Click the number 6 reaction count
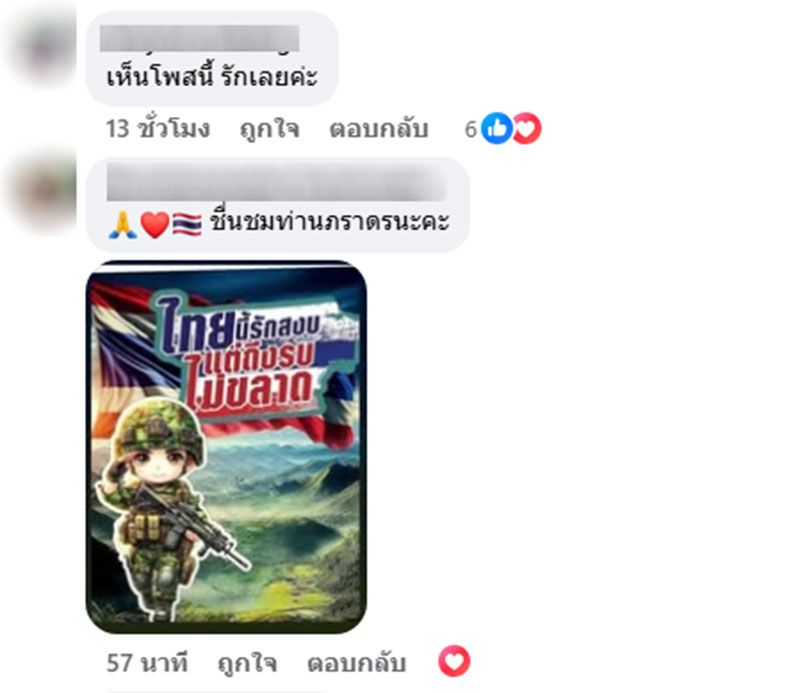 coord(470,129)
